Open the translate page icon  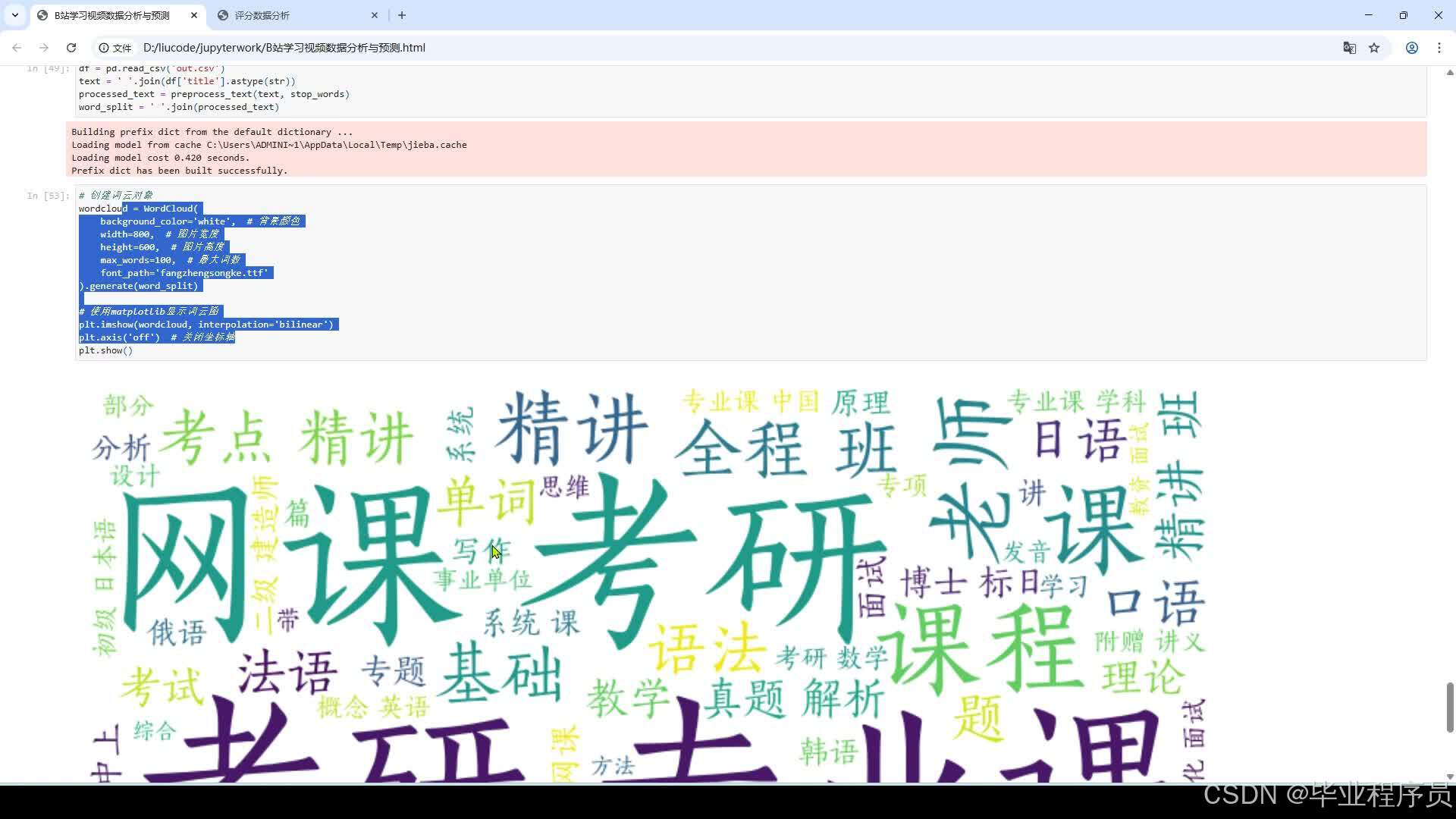coord(1349,48)
